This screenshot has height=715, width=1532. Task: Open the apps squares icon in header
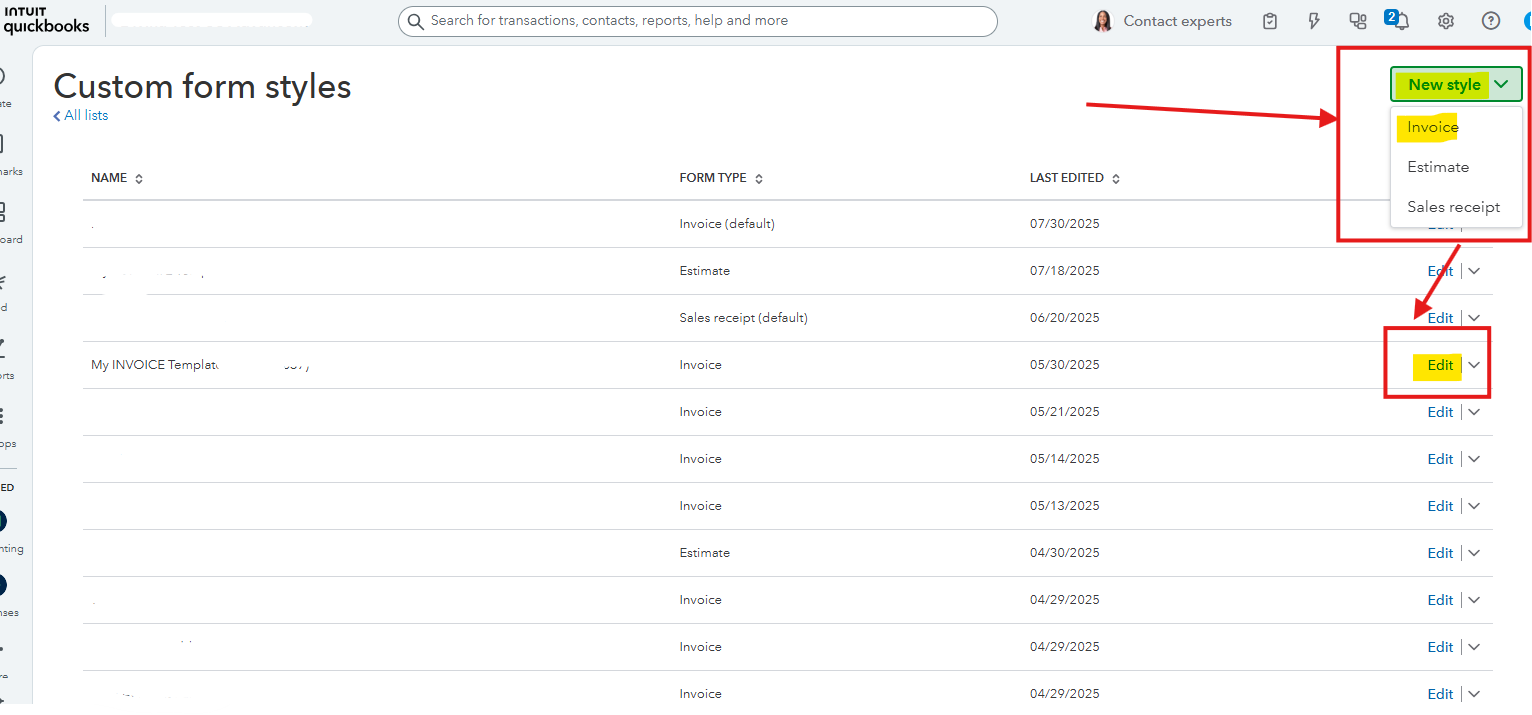click(1358, 21)
